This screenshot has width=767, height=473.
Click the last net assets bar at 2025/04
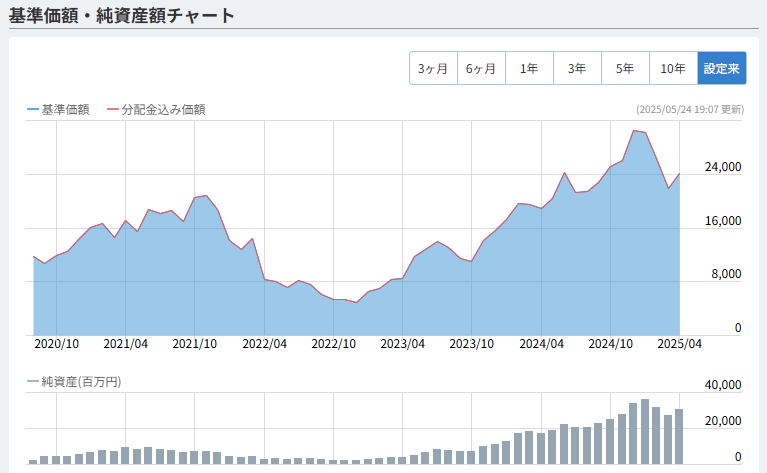(679, 437)
